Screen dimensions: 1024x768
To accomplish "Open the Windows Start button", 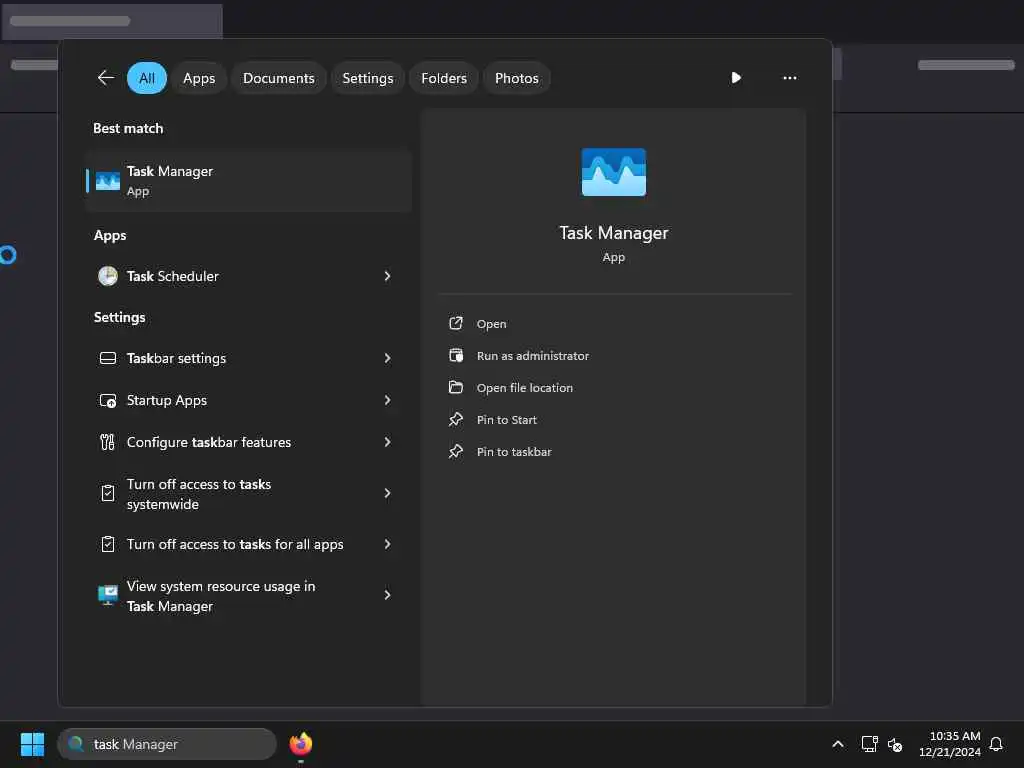I will [x=32, y=744].
